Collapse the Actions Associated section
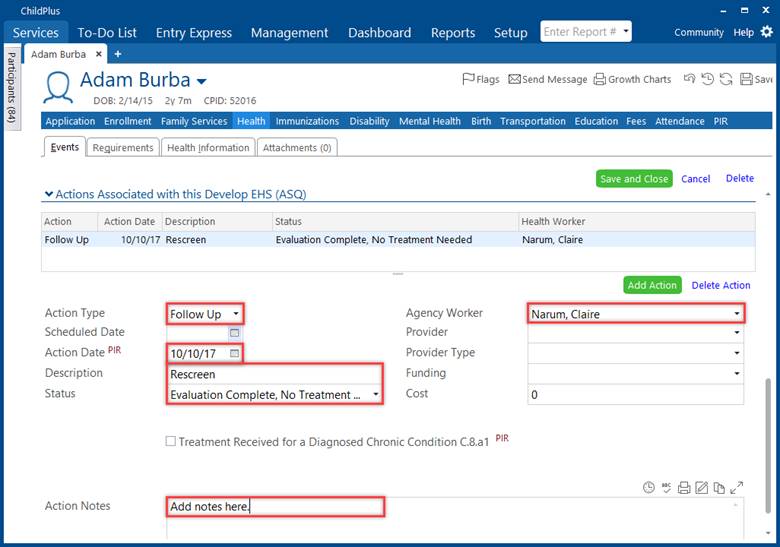Viewport: 780px width, 547px height. point(47,195)
